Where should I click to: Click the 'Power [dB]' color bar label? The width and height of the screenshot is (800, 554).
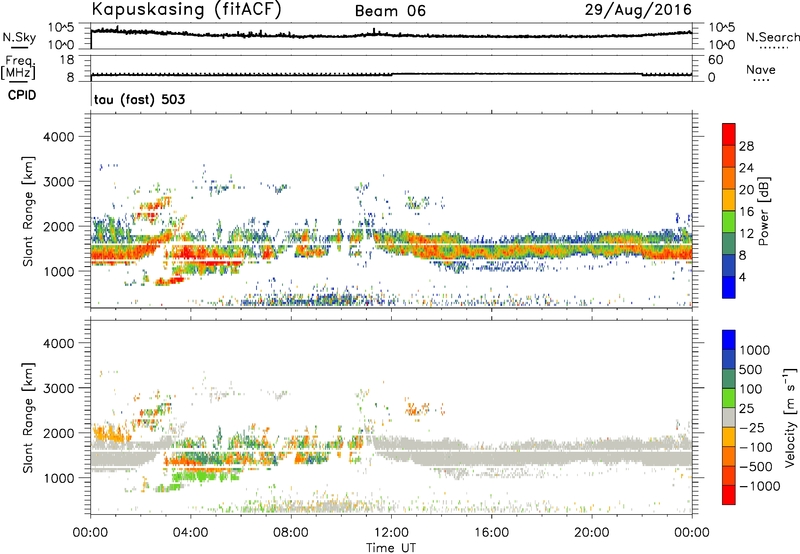(x=764, y=211)
